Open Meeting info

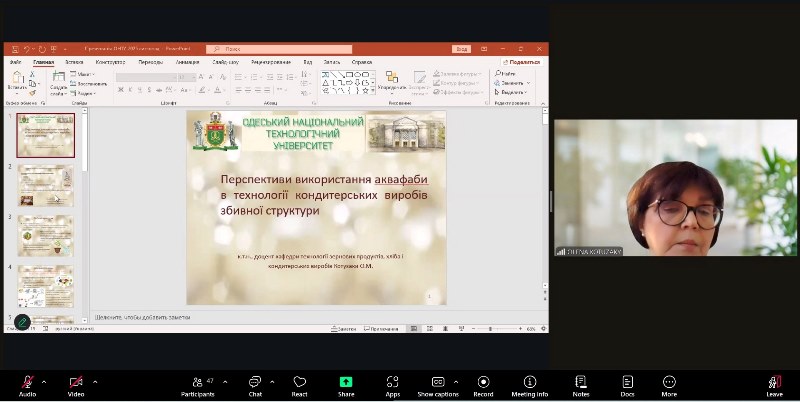[529, 382]
